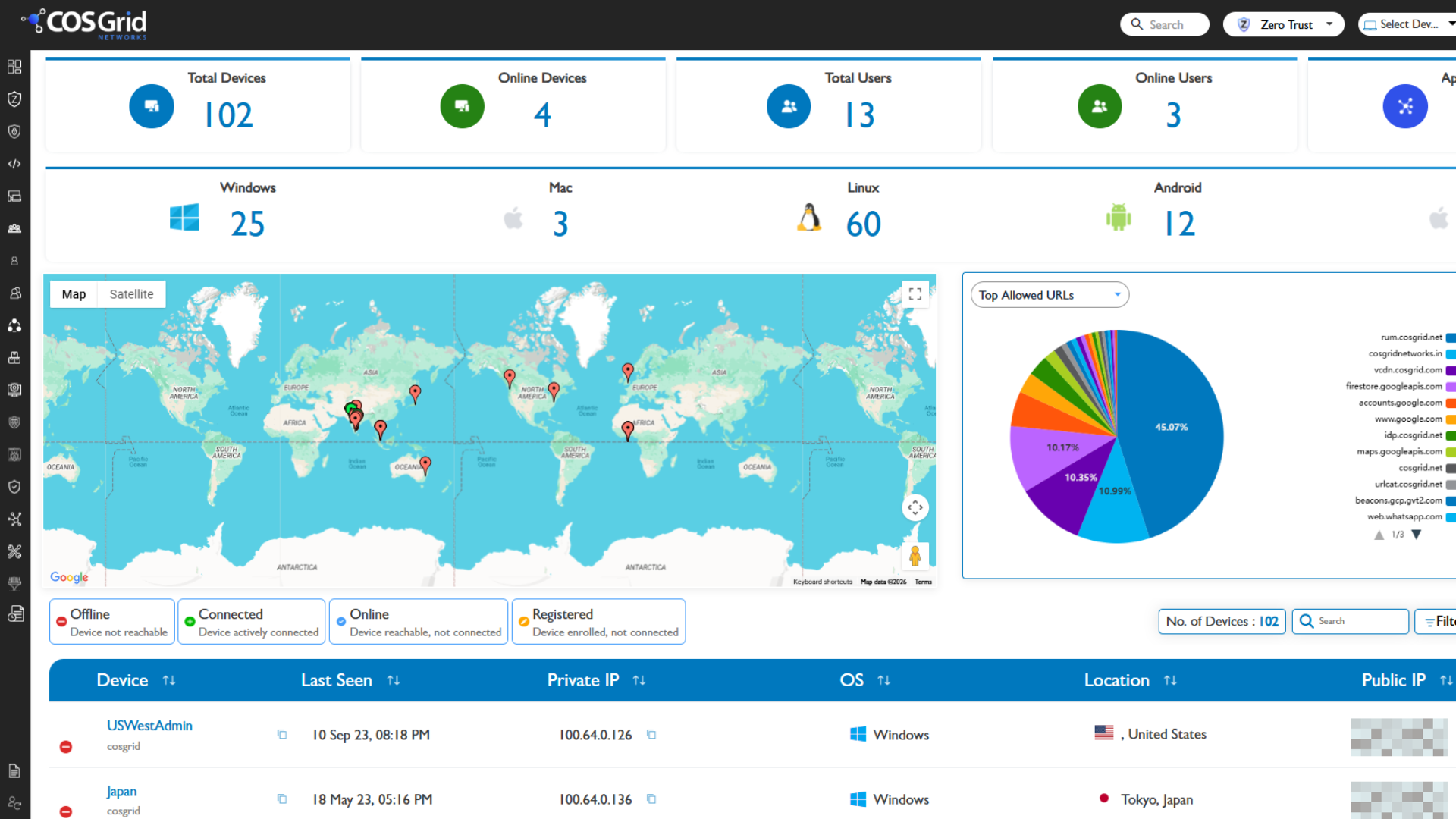Open the user group sidebar icon
Viewport: 1456px width, 819px height.
[x=14, y=228]
